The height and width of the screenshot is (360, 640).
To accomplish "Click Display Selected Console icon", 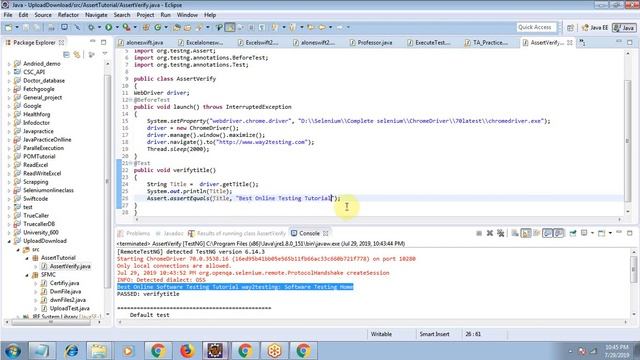I will 584,233.
